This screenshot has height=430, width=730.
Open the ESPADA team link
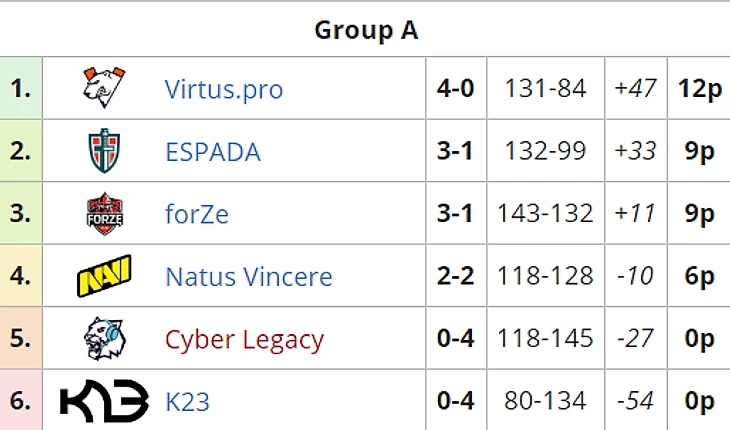tap(212, 152)
